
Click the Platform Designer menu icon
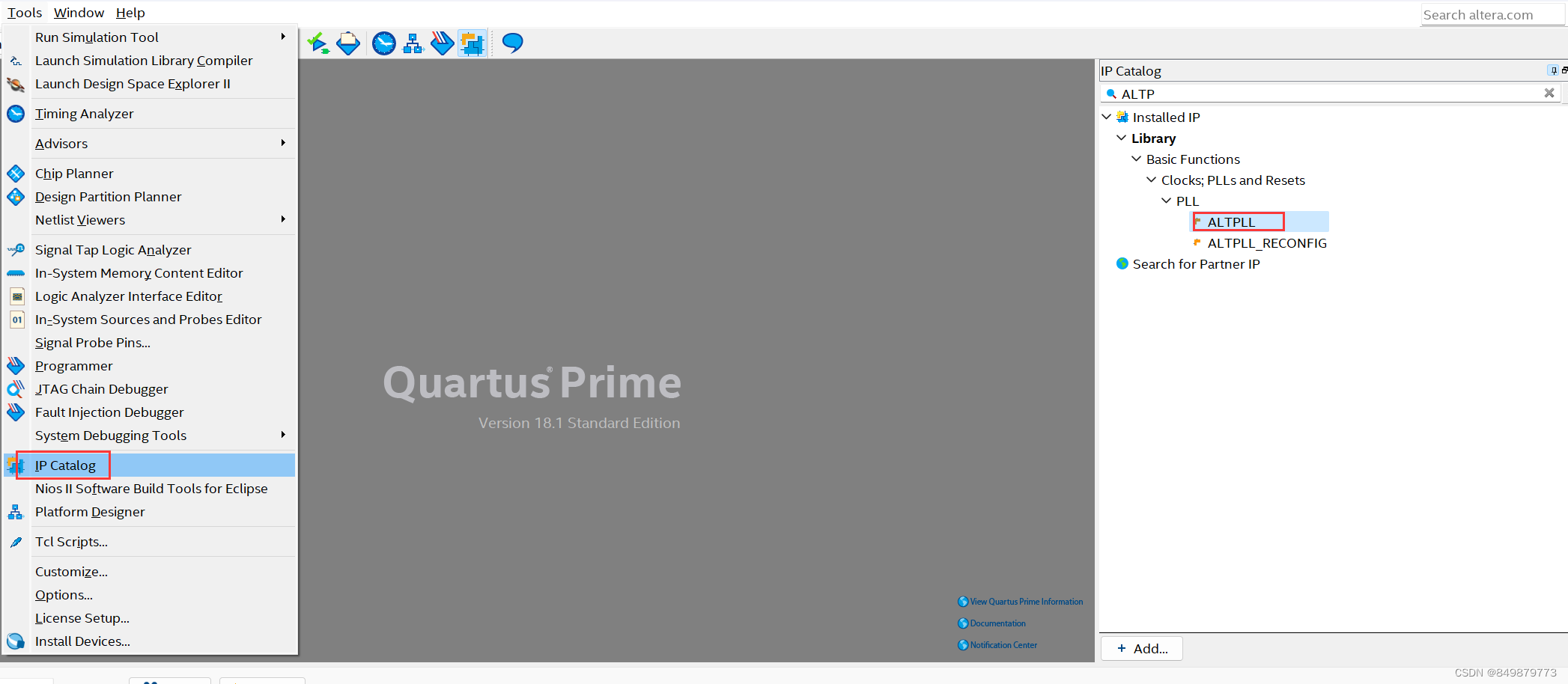[16, 512]
